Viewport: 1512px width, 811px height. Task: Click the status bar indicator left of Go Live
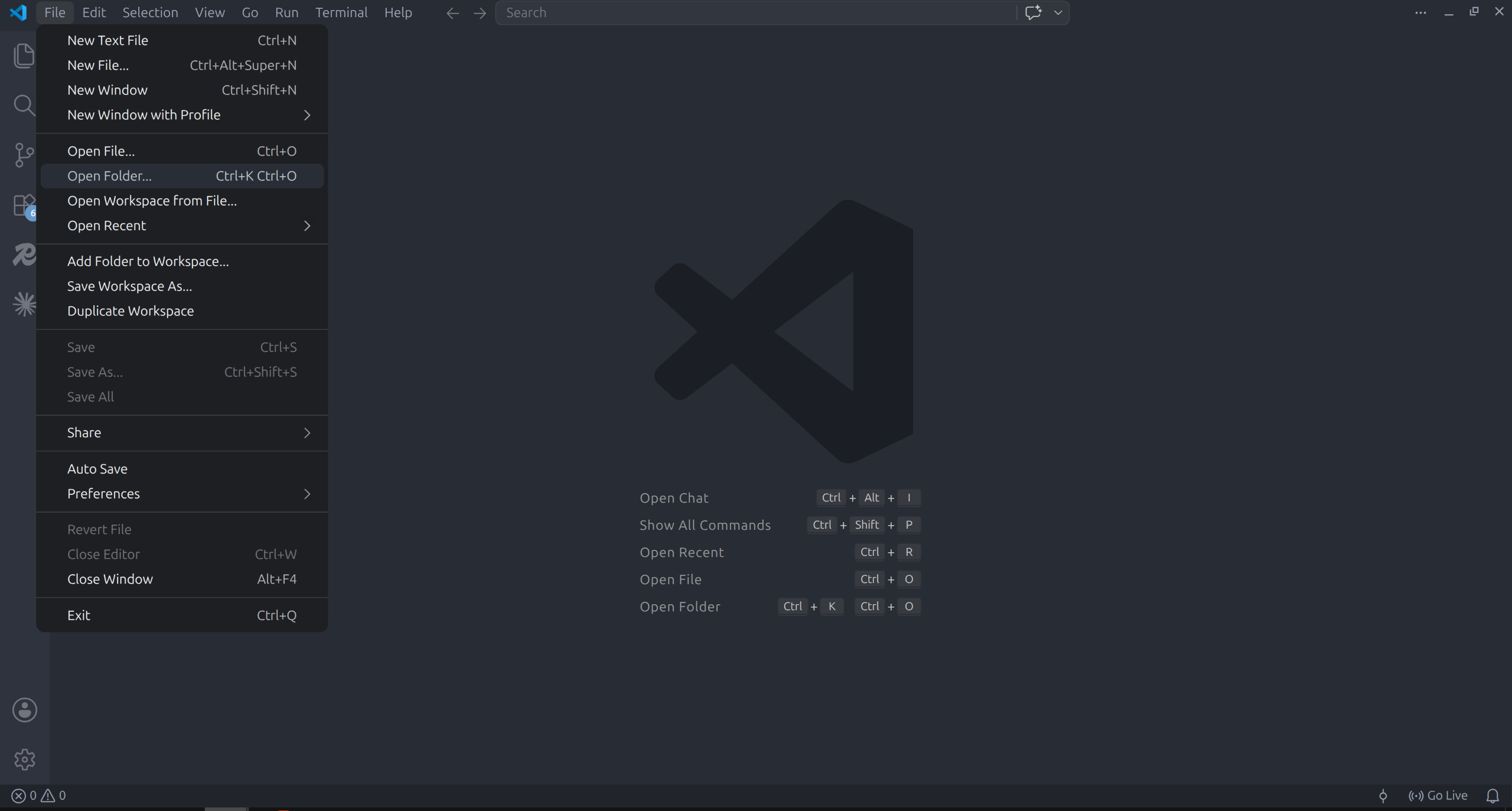pos(1383,796)
